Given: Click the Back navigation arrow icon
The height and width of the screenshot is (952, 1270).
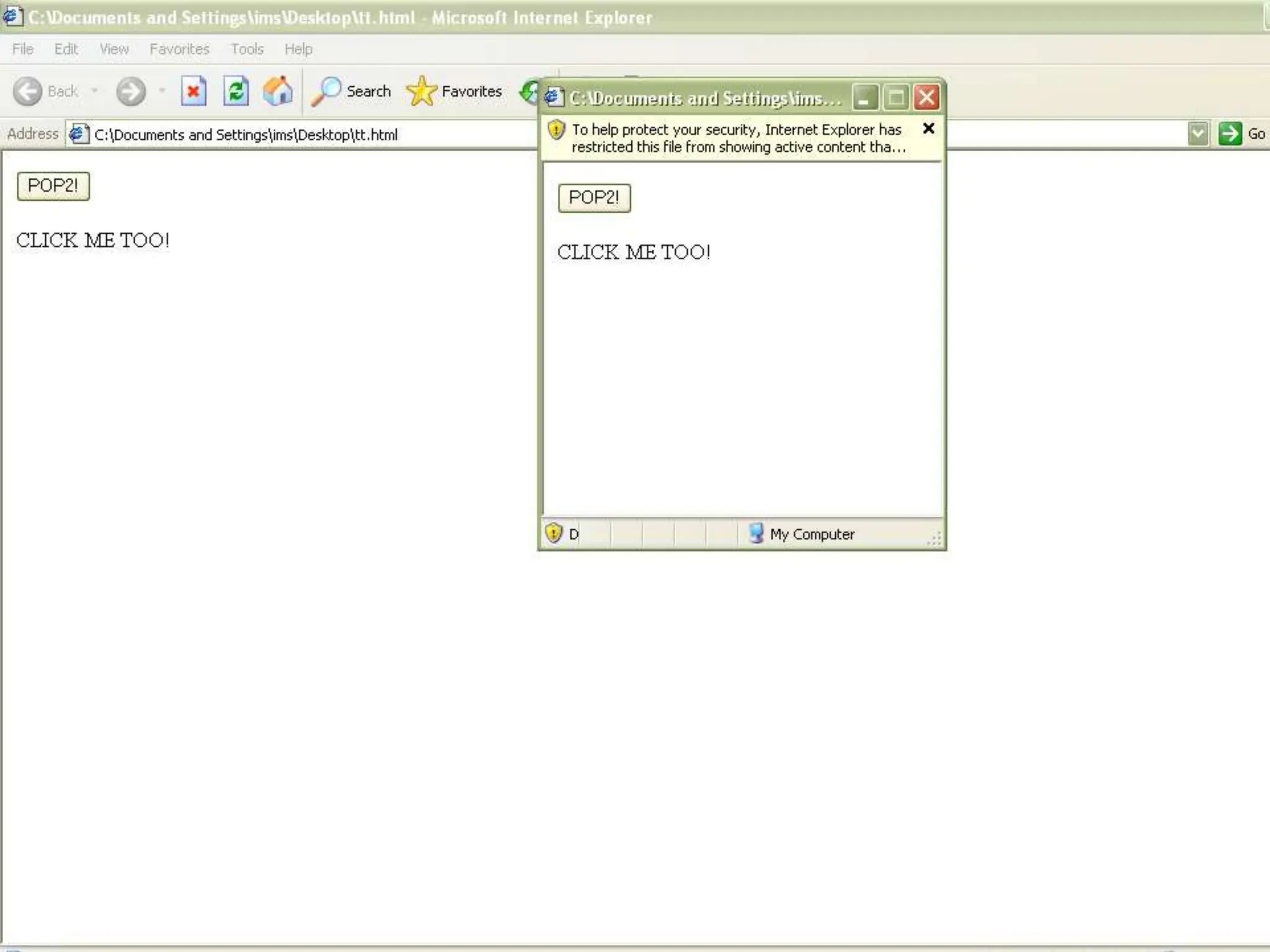Looking at the screenshot, I should click(x=28, y=92).
